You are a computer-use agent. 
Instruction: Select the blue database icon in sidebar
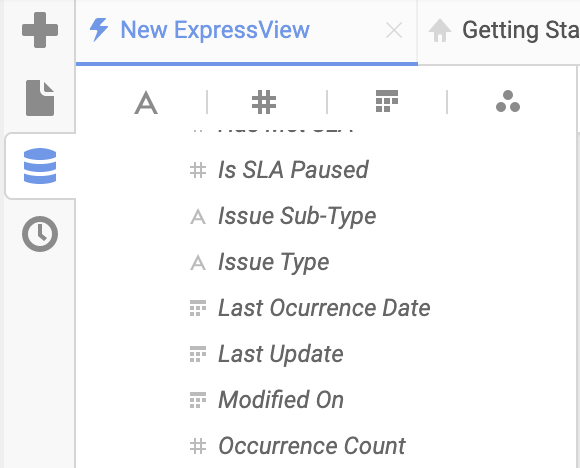coord(40,166)
